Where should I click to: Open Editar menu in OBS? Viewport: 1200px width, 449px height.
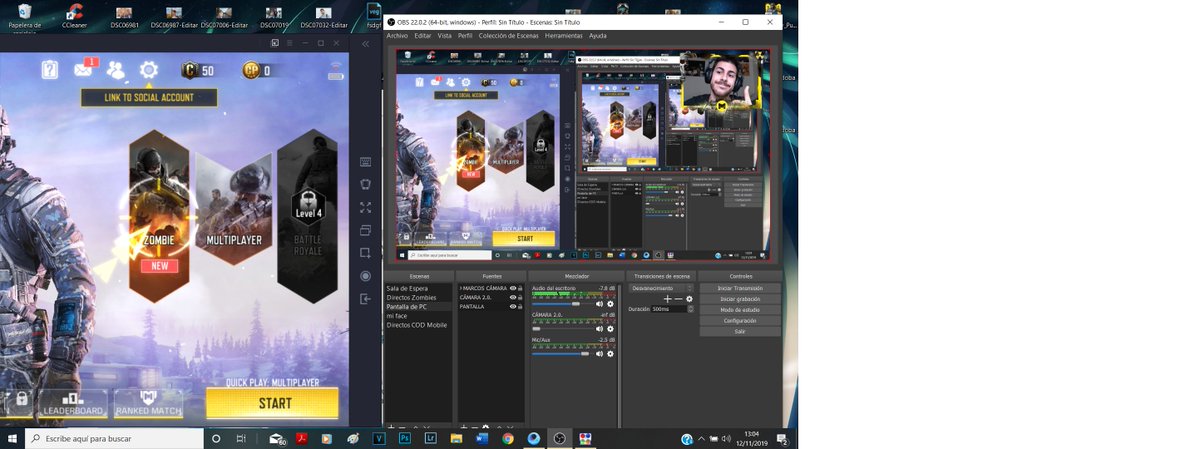423,35
